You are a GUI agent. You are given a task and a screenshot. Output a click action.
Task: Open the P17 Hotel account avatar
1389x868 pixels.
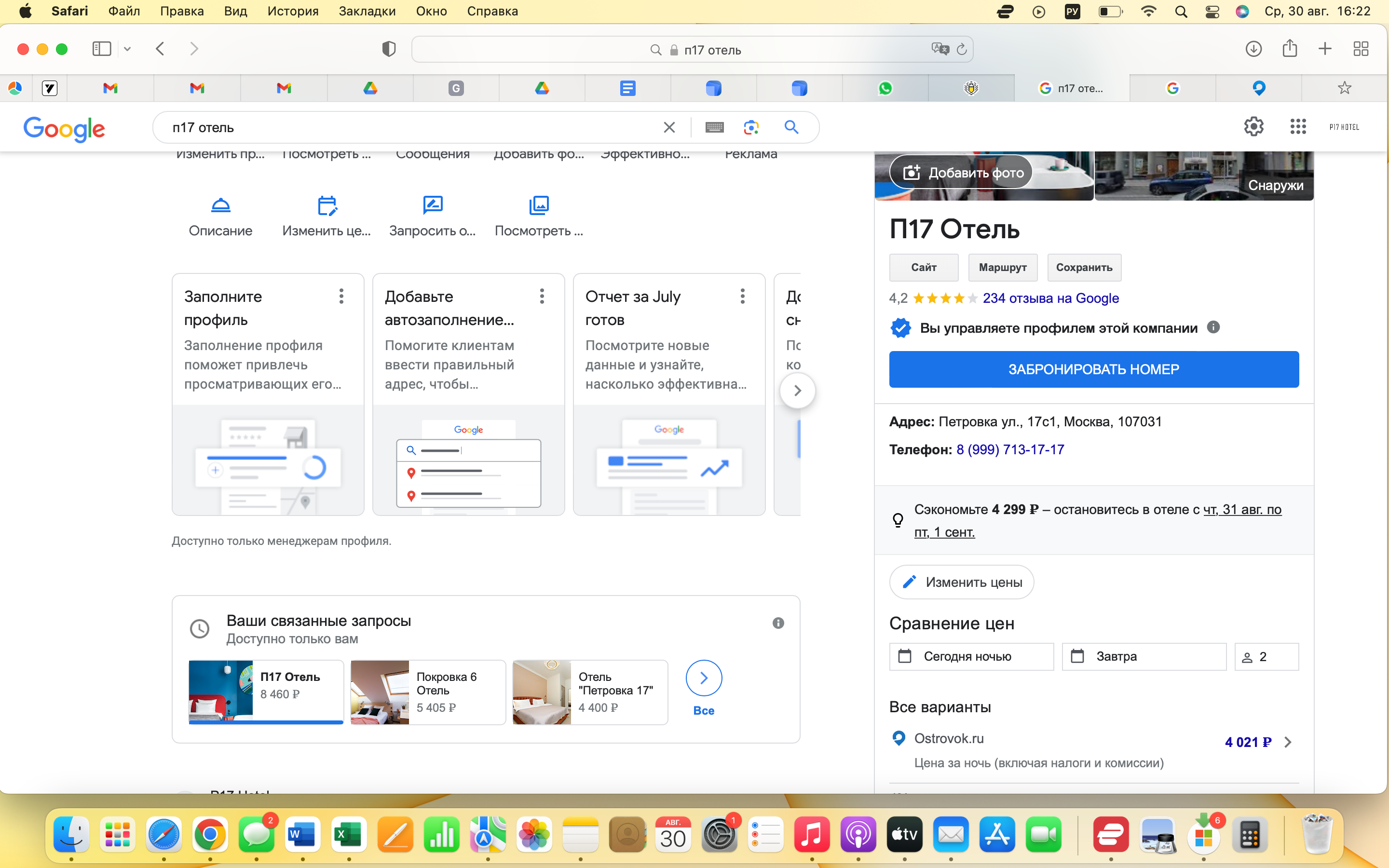pyautogui.click(x=1344, y=127)
